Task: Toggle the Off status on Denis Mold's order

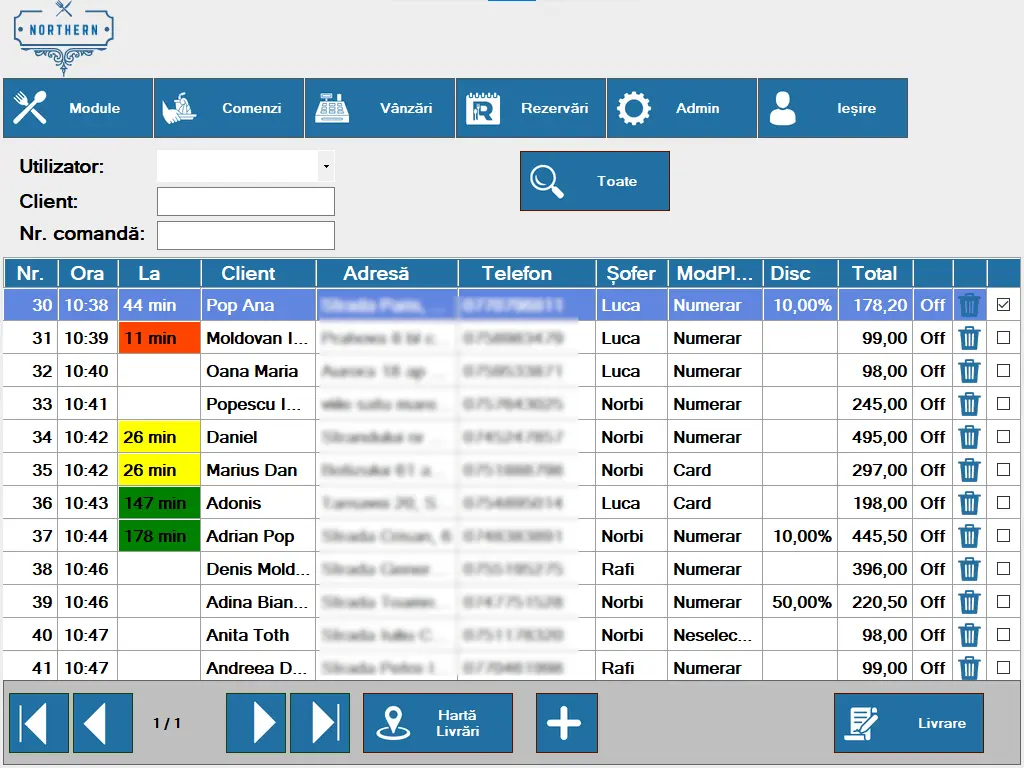Action: (x=932, y=569)
